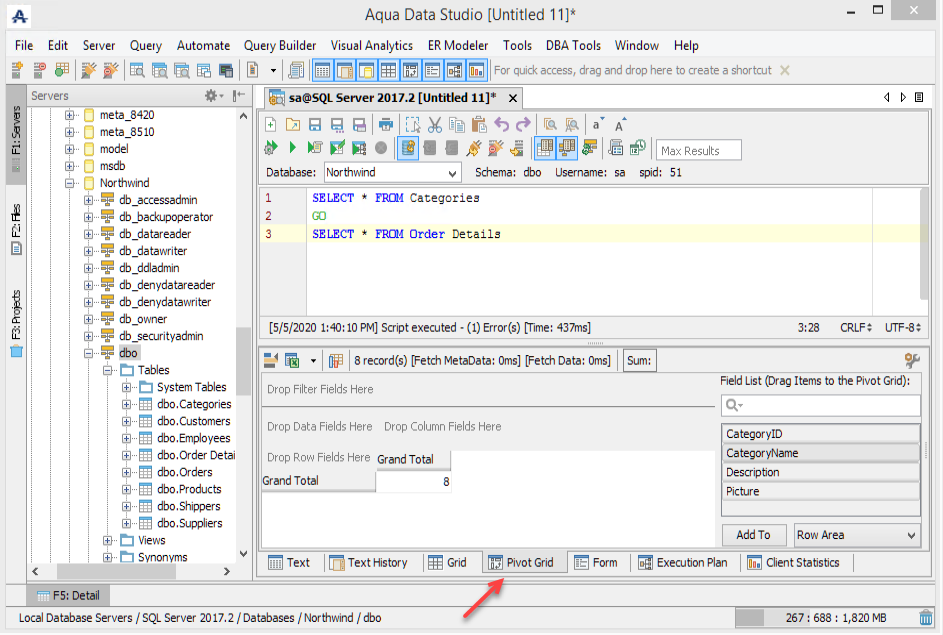Open the Database dropdown showing Northwind
Viewport: 943px width, 635px height.
tap(391, 173)
